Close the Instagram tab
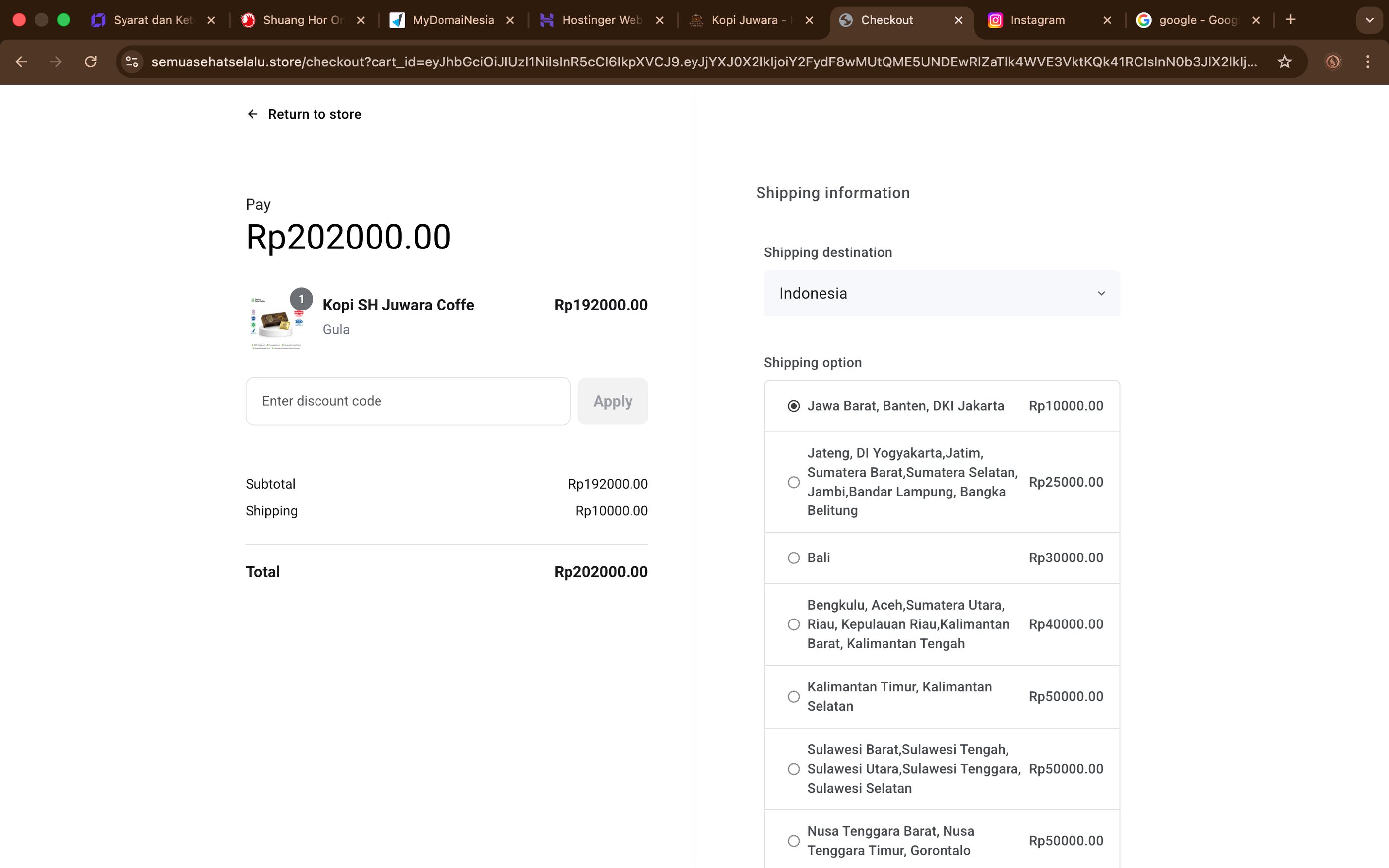The image size is (1389, 868). click(x=1107, y=20)
